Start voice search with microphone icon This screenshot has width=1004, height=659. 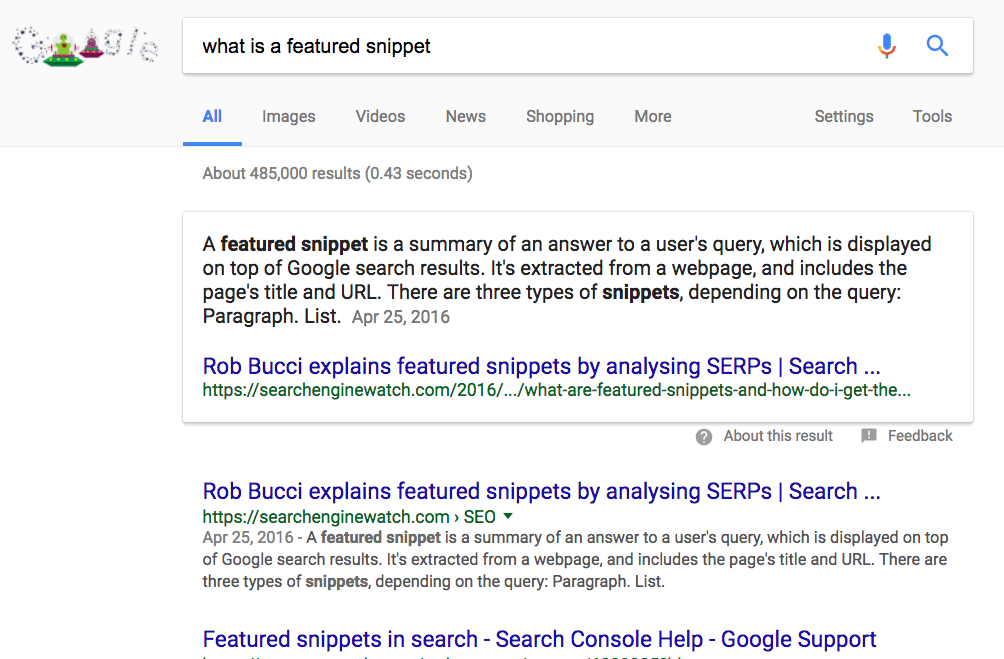887,46
